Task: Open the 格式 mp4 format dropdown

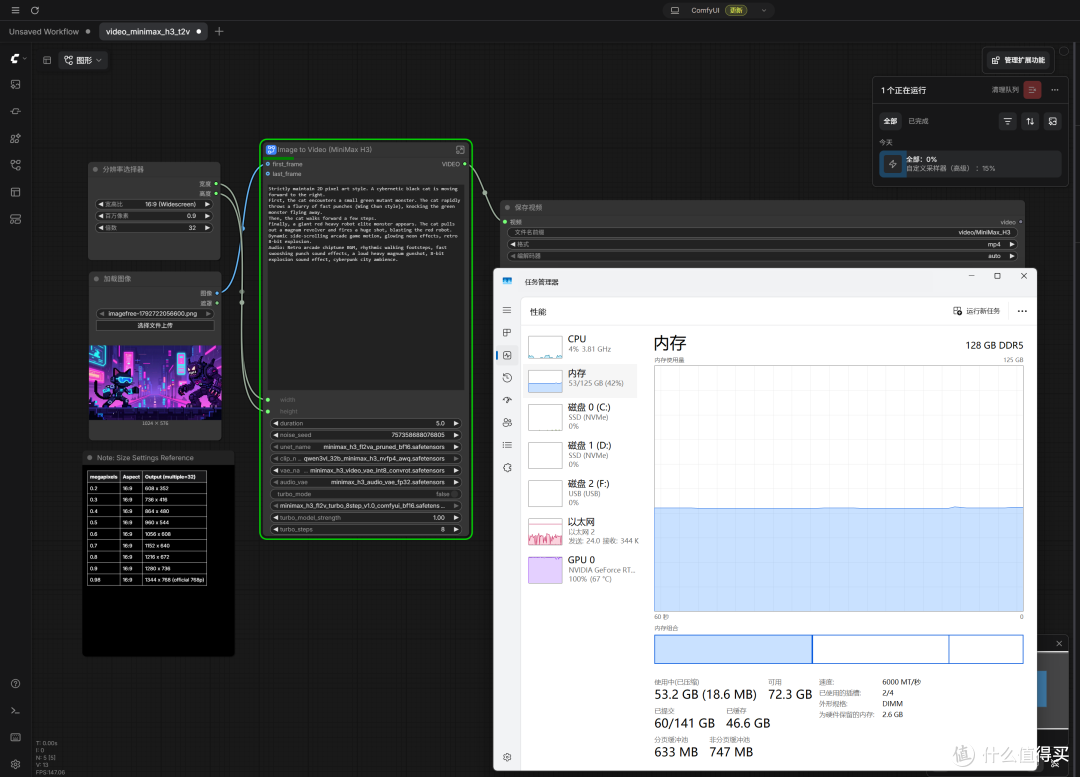Action: [762, 245]
